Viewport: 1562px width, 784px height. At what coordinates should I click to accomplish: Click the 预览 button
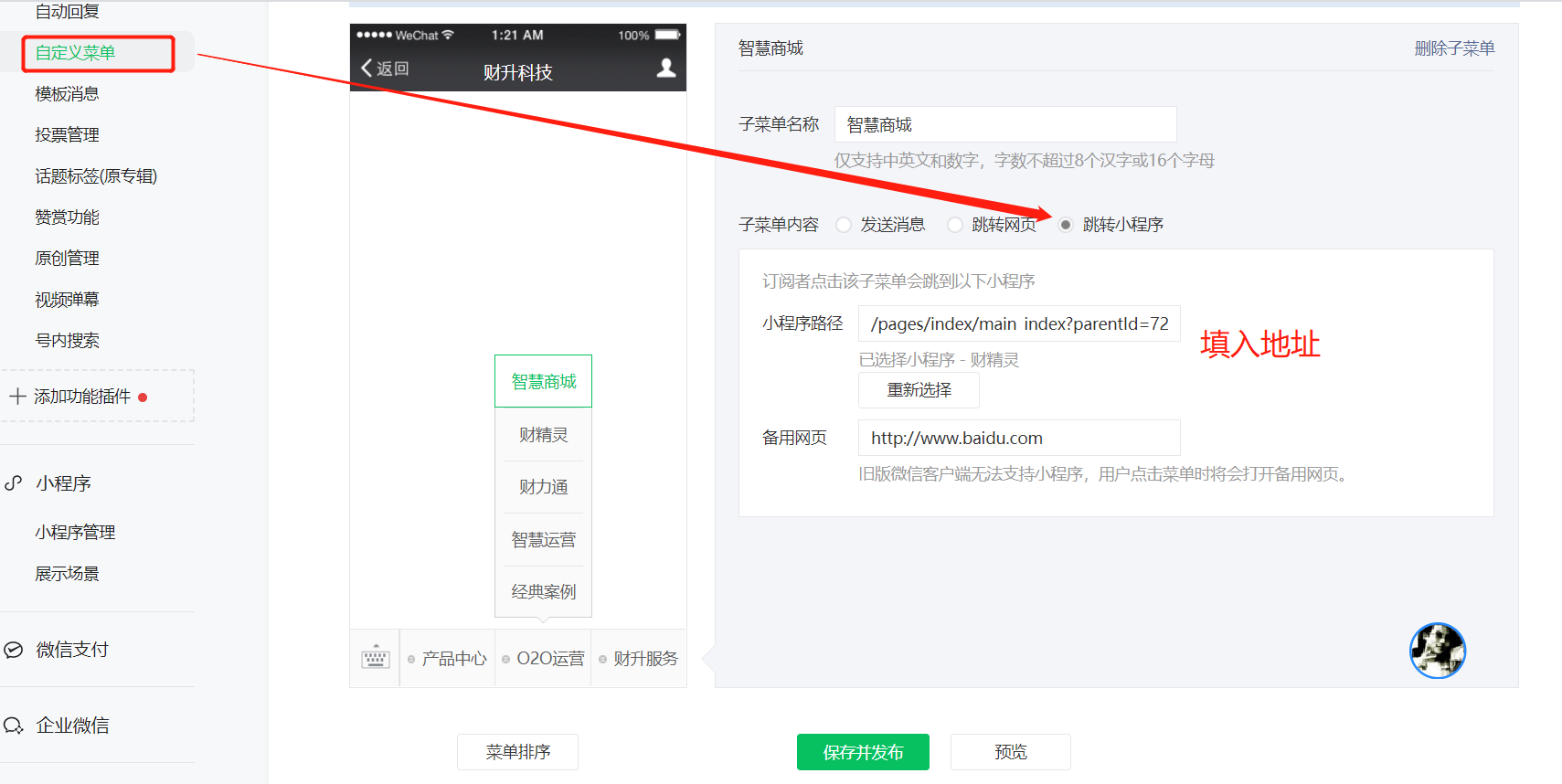point(1010,752)
